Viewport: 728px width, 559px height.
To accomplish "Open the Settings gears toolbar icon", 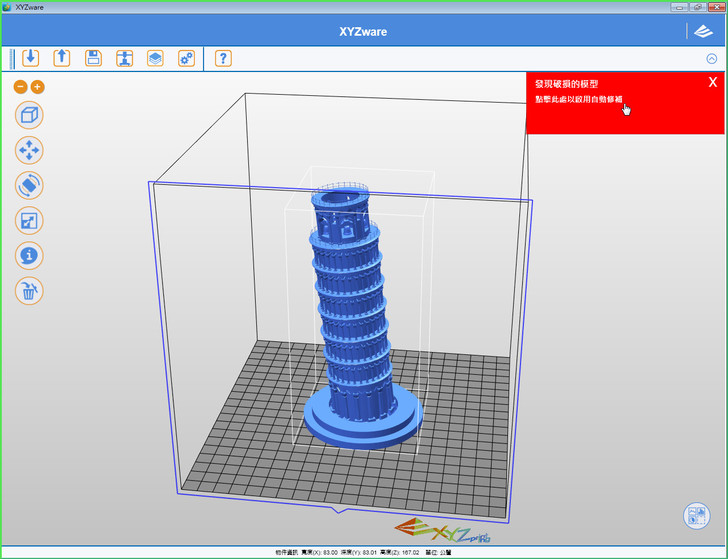I will 186,58.
